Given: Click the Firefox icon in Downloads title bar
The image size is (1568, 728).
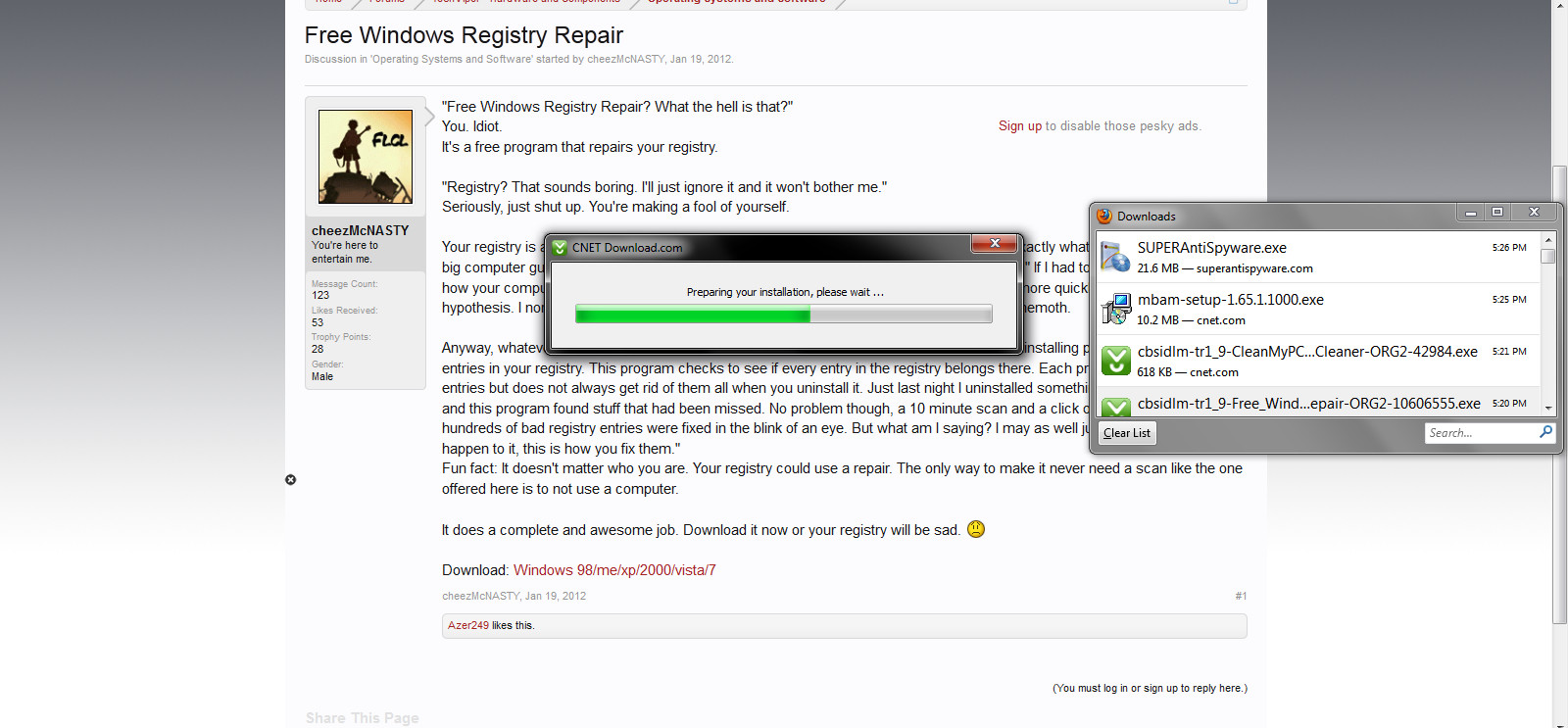Looking at the screenshot, I should pyautogui.click(x=1104, y=216).
